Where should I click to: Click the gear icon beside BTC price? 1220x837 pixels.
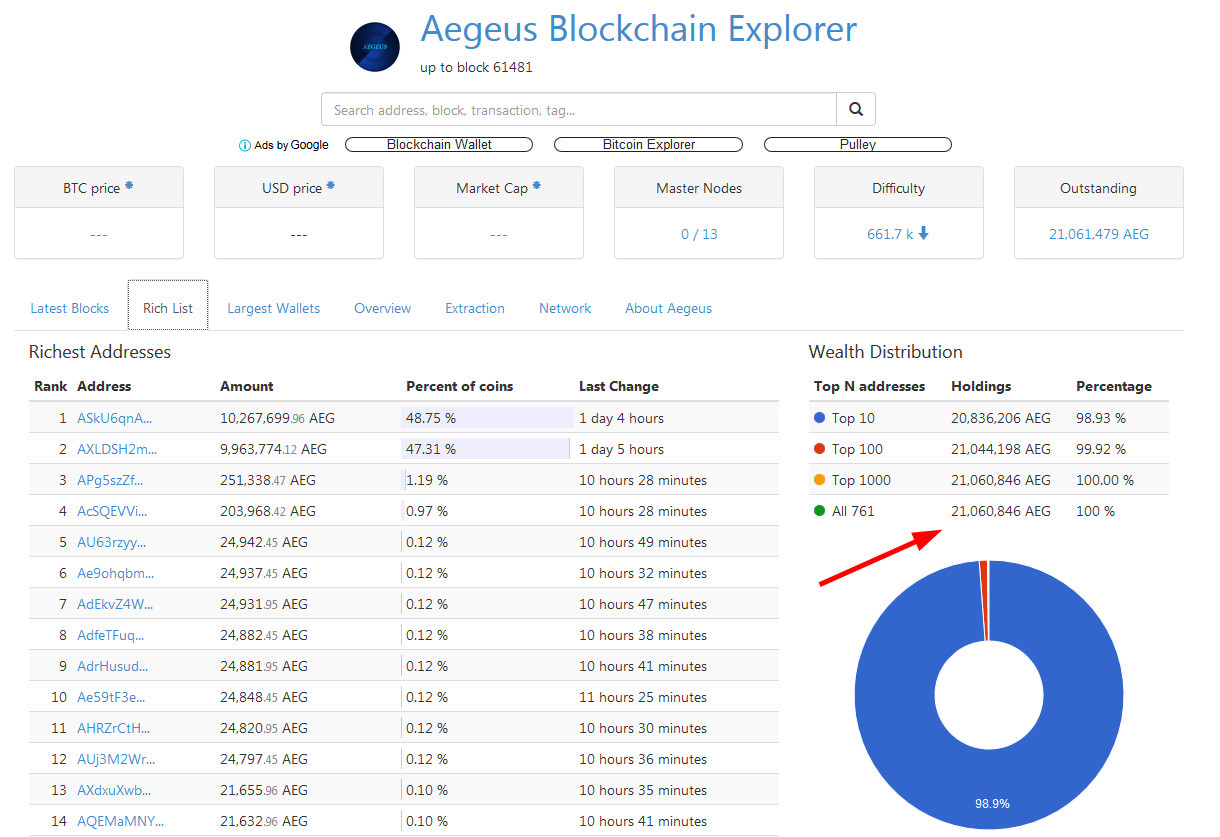coord(129,186)
